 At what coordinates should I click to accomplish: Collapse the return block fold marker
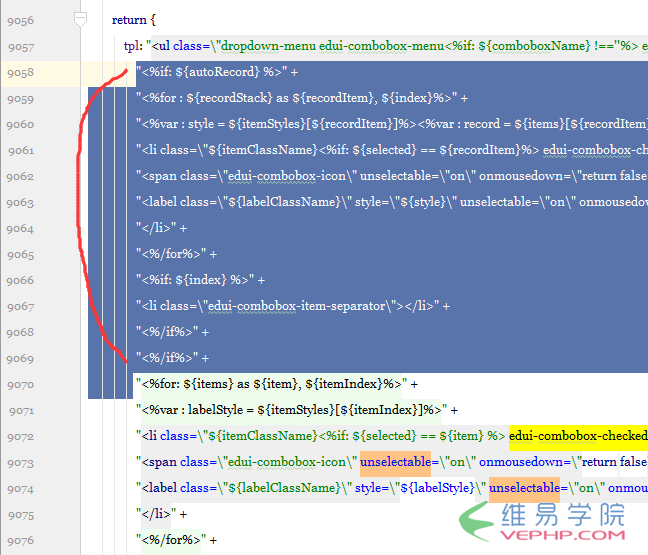[x=80, y=19]
